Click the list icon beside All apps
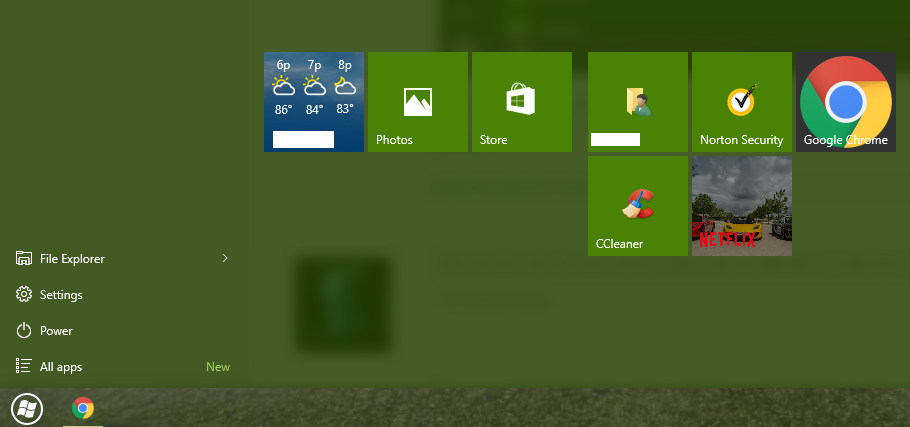The width and height of the screenshot is (910, 427). pyautogui.click(x=24, y=366)
